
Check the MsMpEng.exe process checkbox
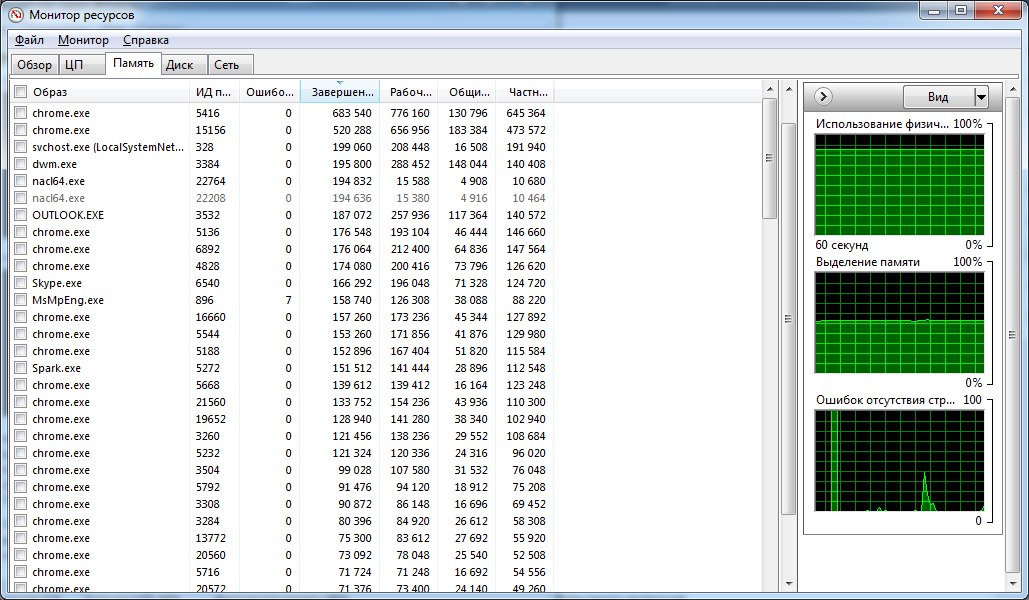(20, 300)
